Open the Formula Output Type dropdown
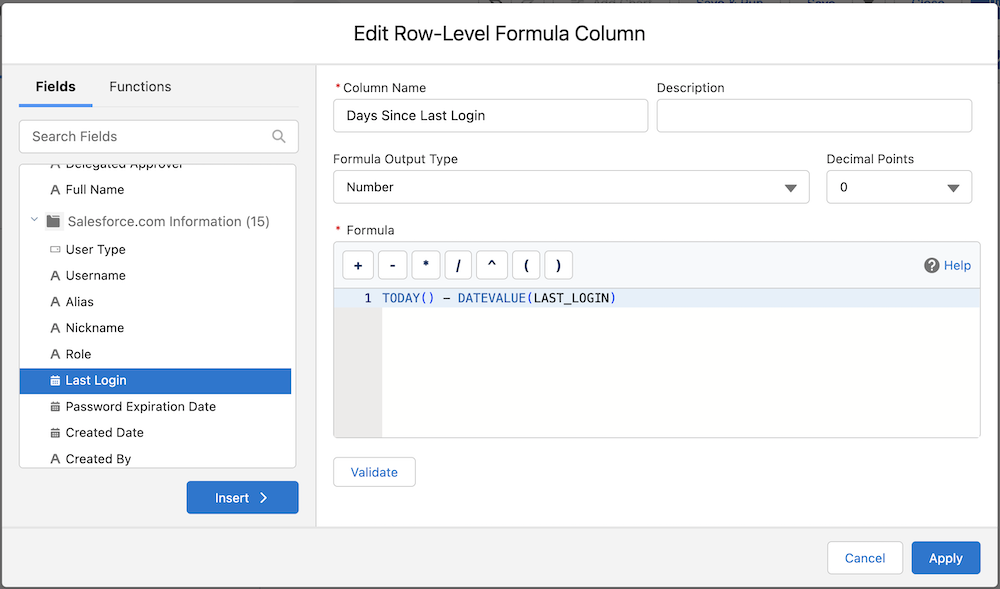This screenshot has height=589, width=1000. 571,187
